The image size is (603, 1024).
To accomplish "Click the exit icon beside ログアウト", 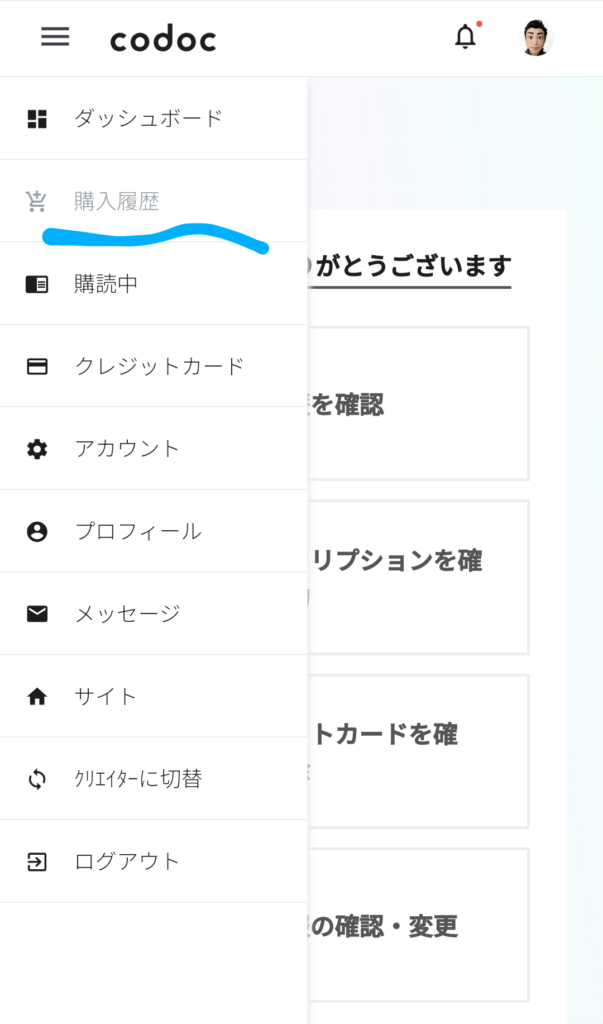I will [x=37, y=863].
